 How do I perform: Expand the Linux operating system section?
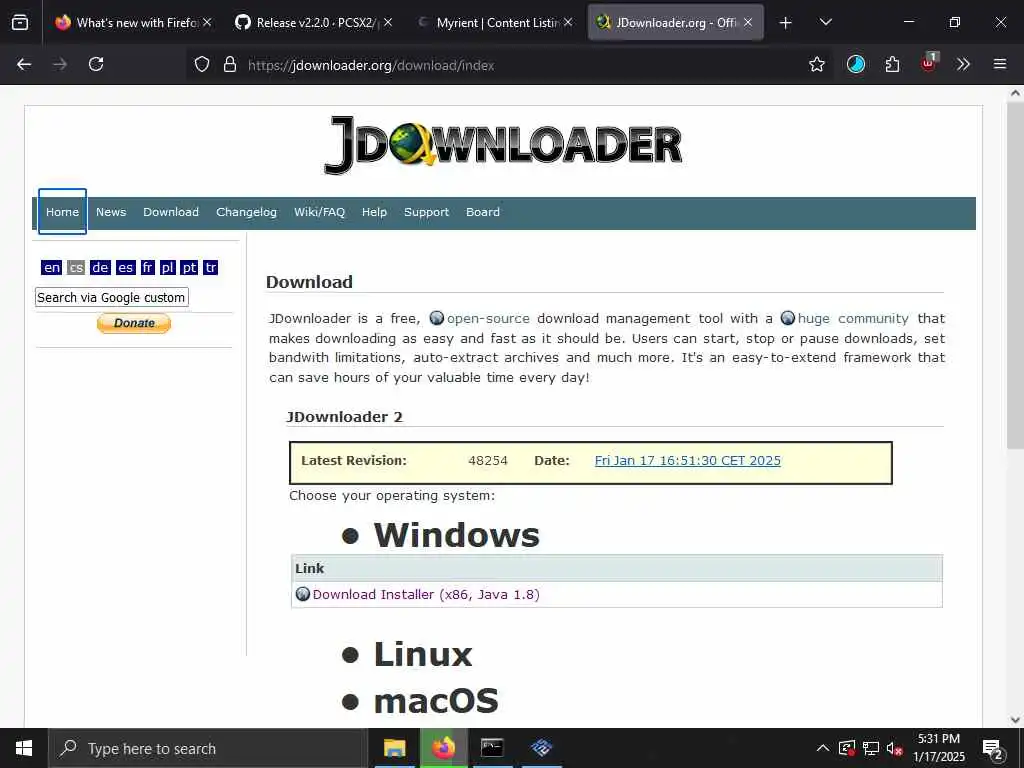pos(423,654)
